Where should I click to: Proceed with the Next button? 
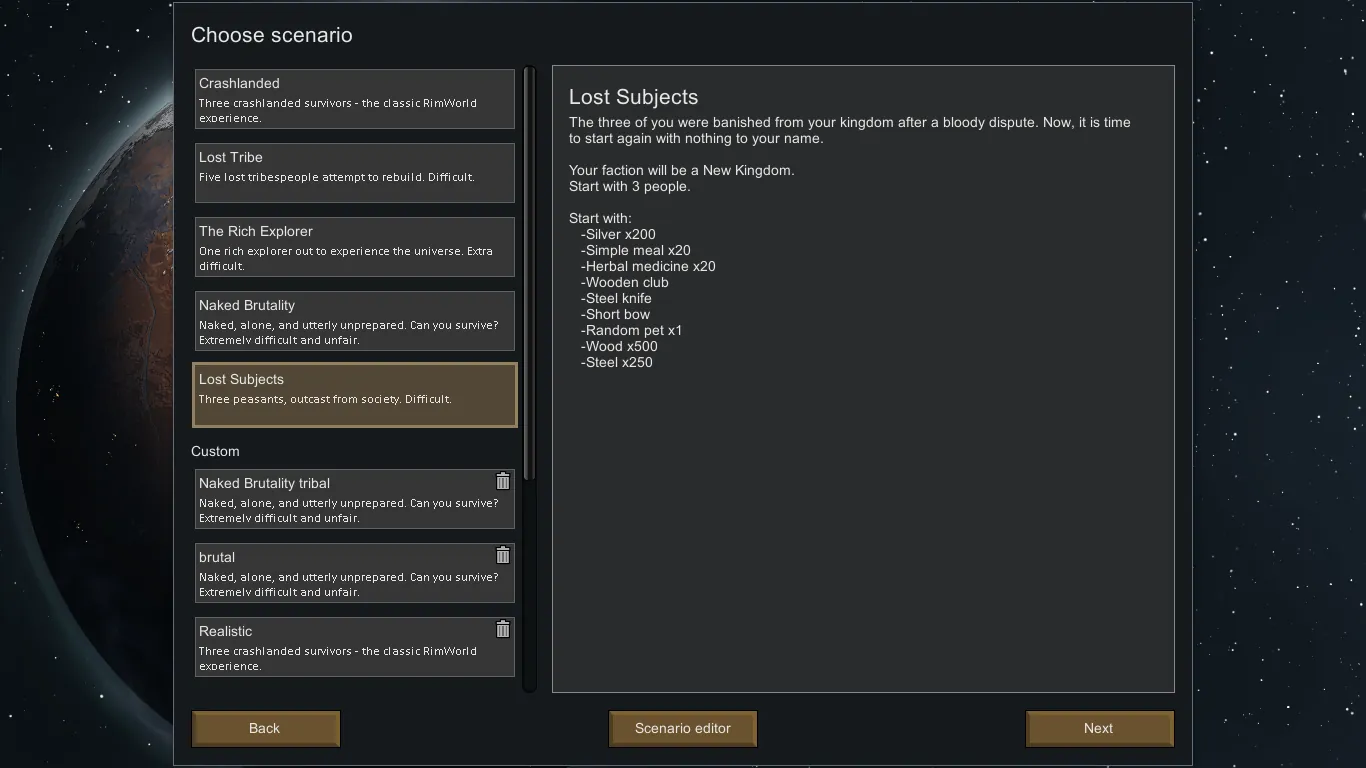(1099, 729)
